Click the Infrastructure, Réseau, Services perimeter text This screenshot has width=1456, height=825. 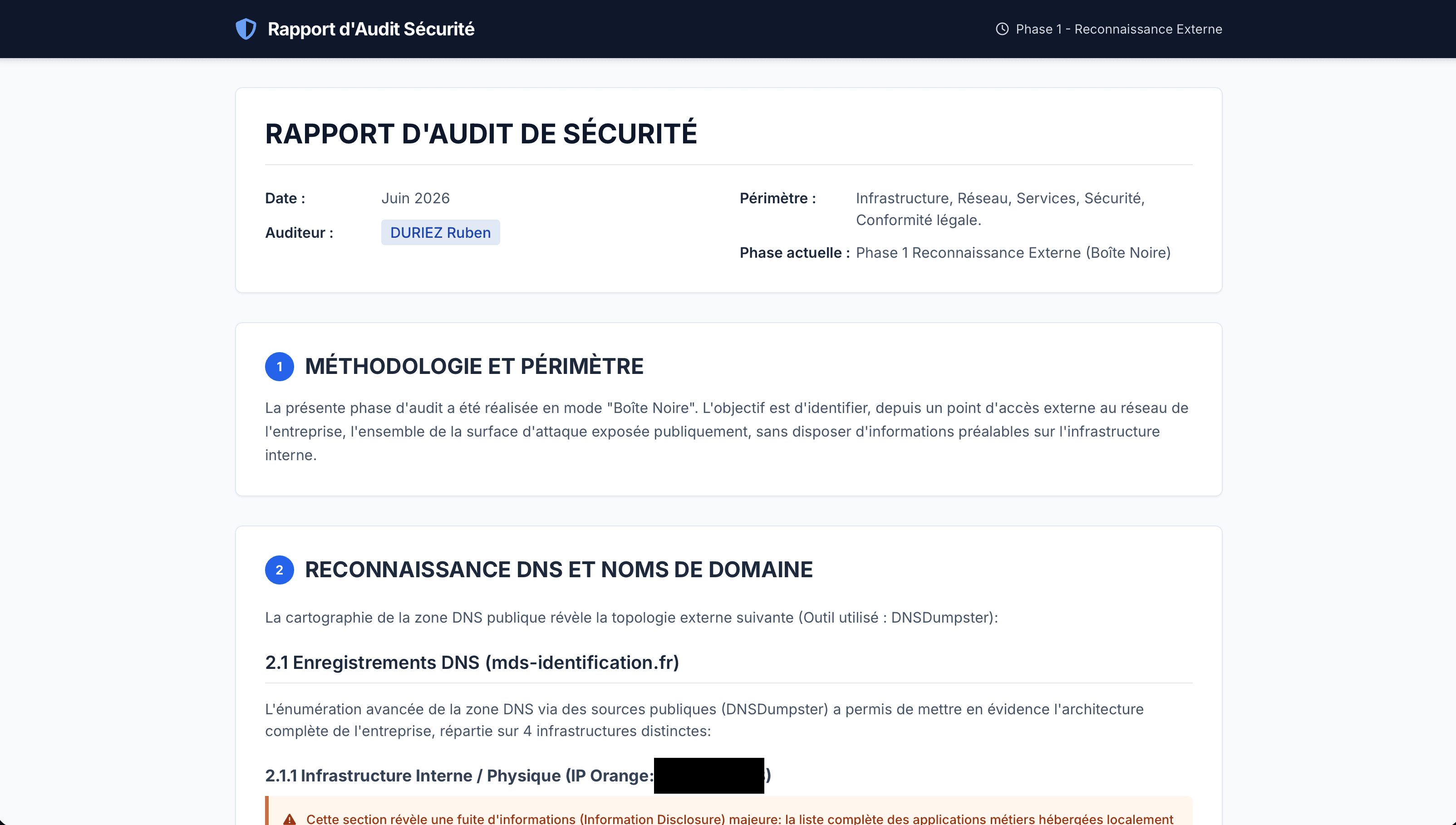coord(1000,209)
